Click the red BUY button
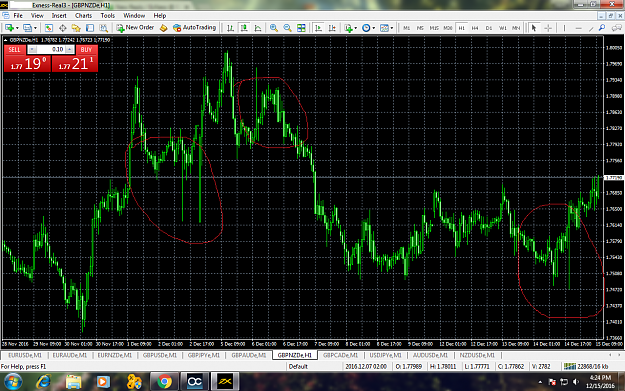The image size is (625, 391). [86, 49]
